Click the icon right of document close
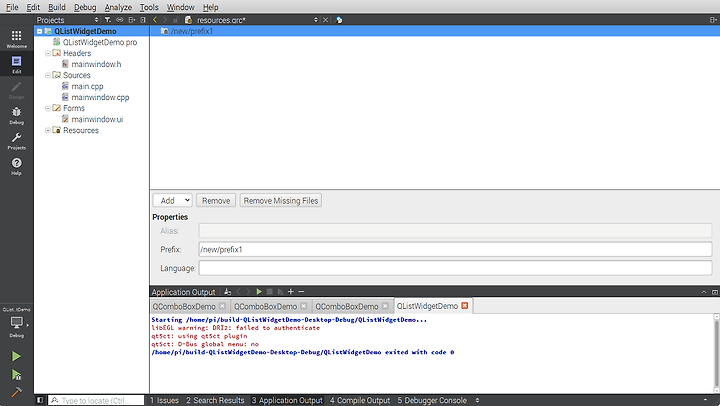Screen dimensions: 720x406 339,20
